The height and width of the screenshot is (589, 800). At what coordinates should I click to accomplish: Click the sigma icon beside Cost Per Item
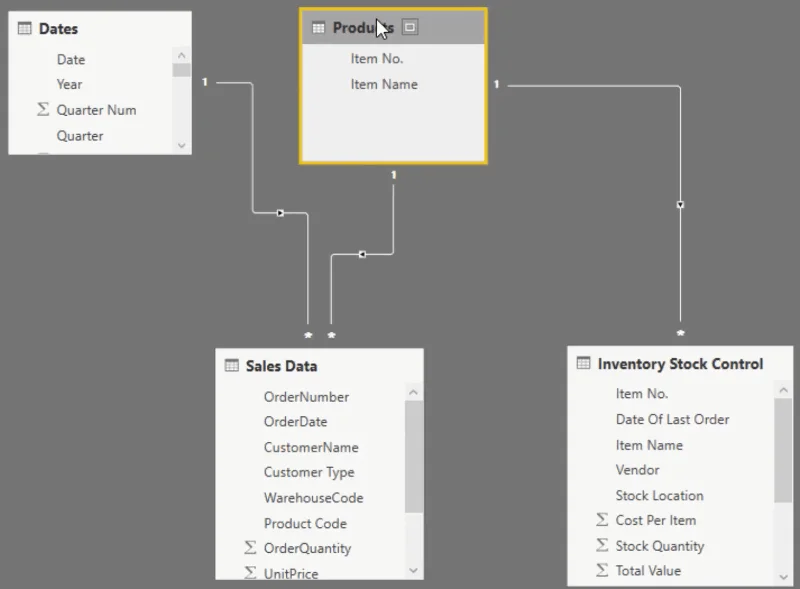coord(602,520)
